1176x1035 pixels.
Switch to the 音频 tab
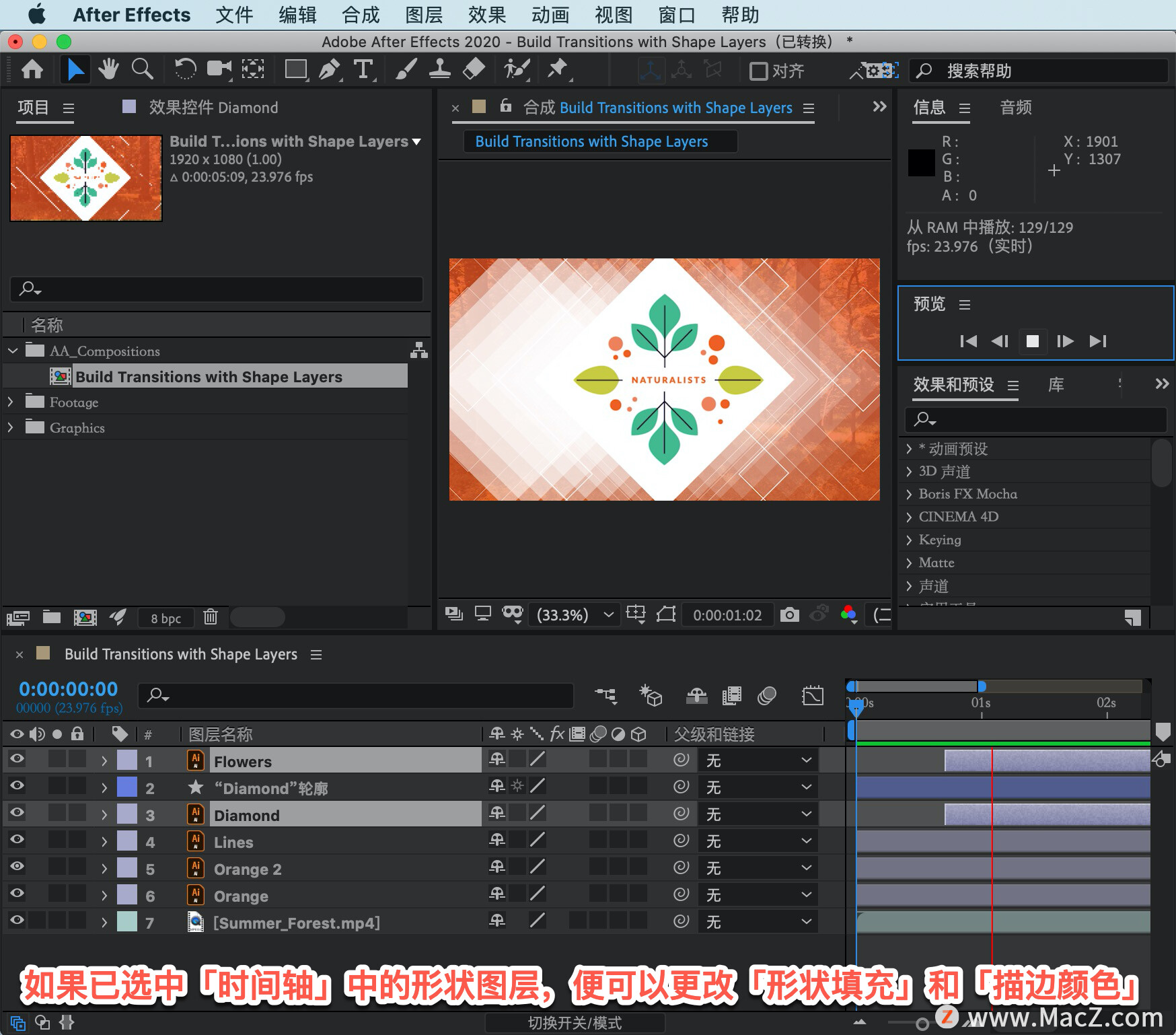pyautogui.click(x=1016, y=108)
